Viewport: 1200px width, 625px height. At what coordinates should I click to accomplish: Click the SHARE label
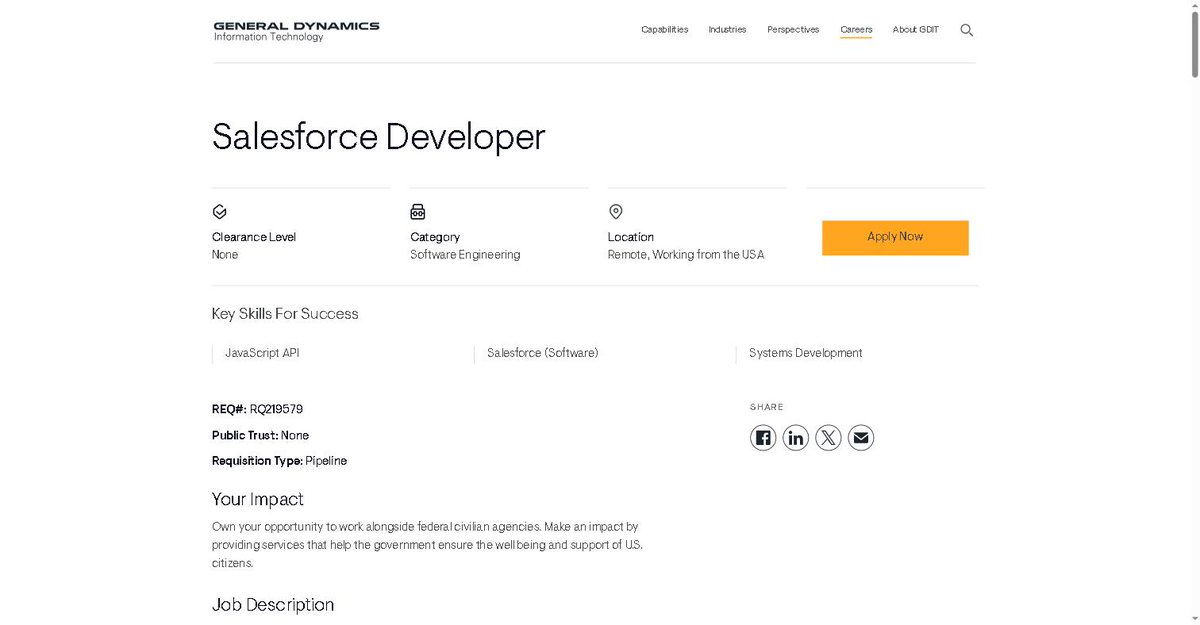[767, 407]
